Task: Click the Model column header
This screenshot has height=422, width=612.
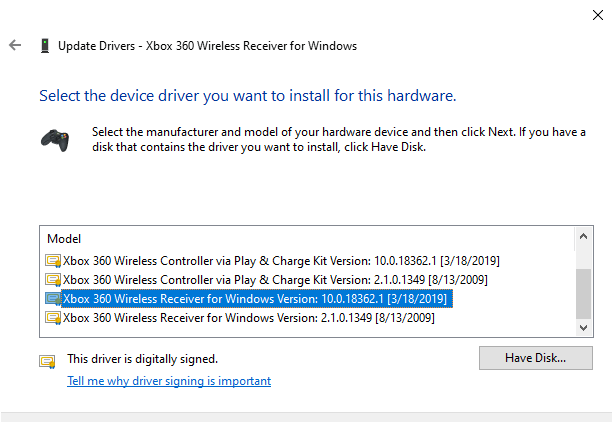Action: (x=64, y=239)
